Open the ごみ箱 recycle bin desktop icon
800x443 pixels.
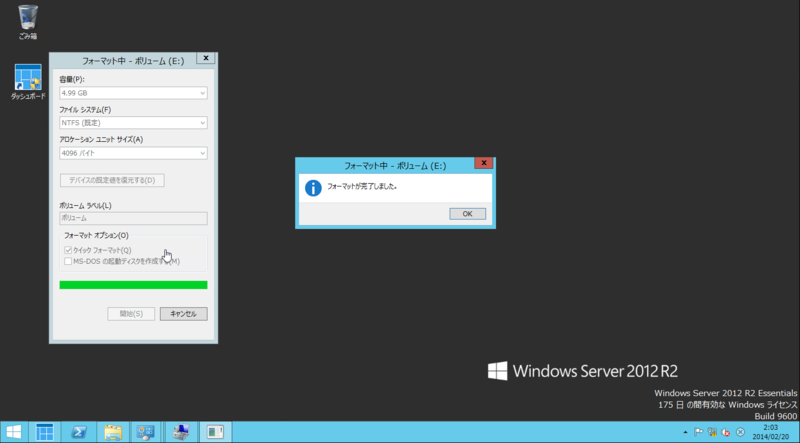28,22
